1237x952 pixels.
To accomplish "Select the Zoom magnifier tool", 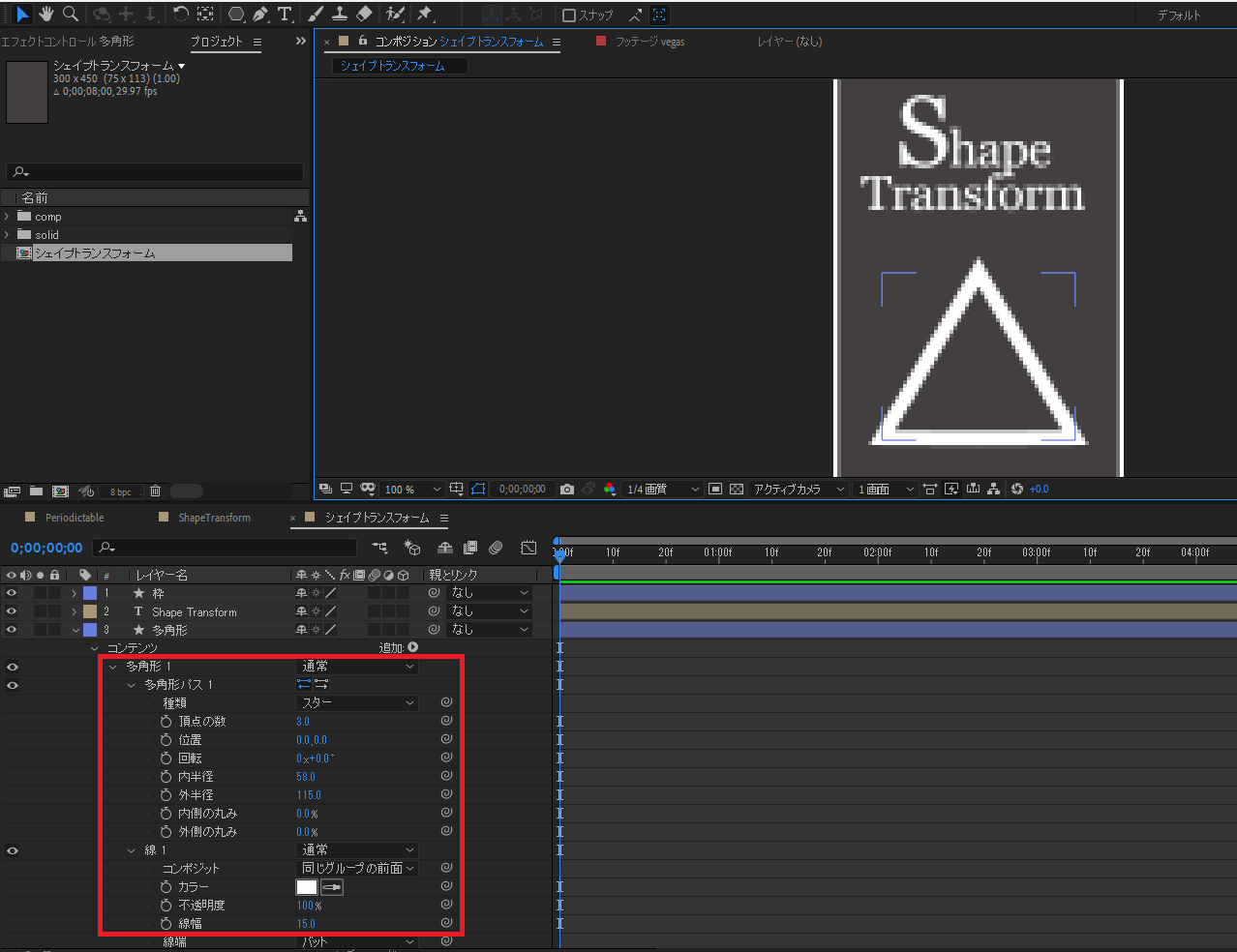I will (71, 15).
